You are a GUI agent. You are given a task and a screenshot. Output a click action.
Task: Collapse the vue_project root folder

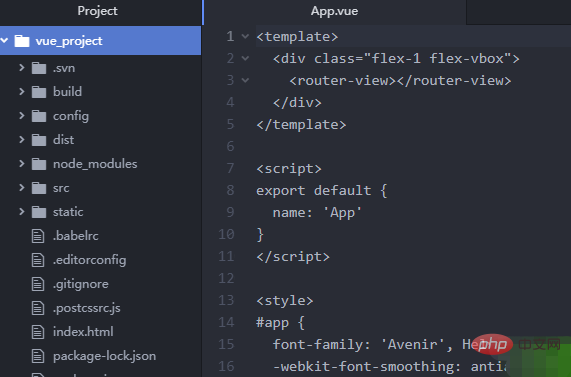[x=4, y=41]
